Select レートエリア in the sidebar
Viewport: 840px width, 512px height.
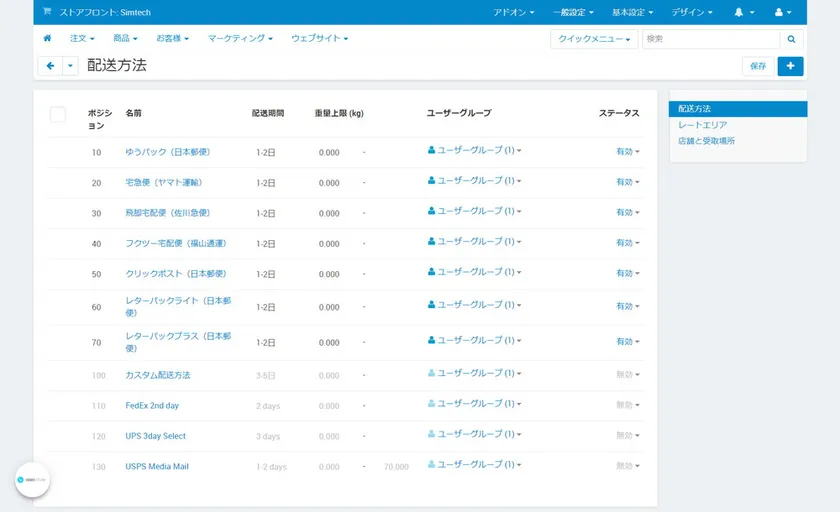click(x=702, y=125)
